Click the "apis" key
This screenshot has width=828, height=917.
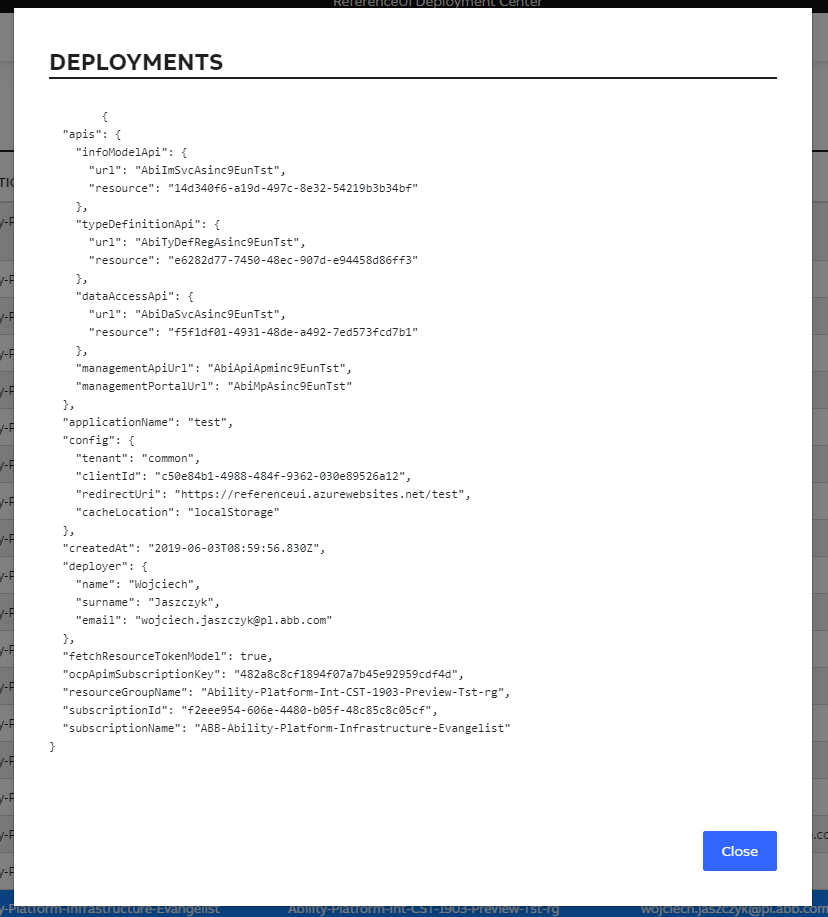pyautogui.click(x=81, y=134)
